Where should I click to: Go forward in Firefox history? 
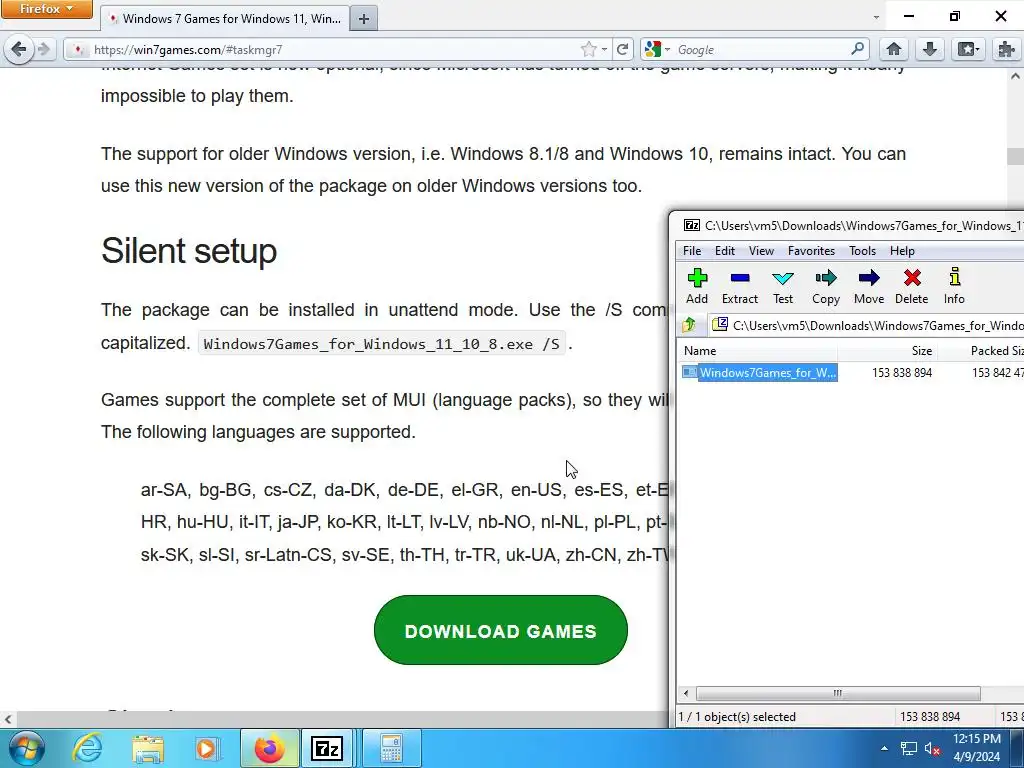[44, 49]
